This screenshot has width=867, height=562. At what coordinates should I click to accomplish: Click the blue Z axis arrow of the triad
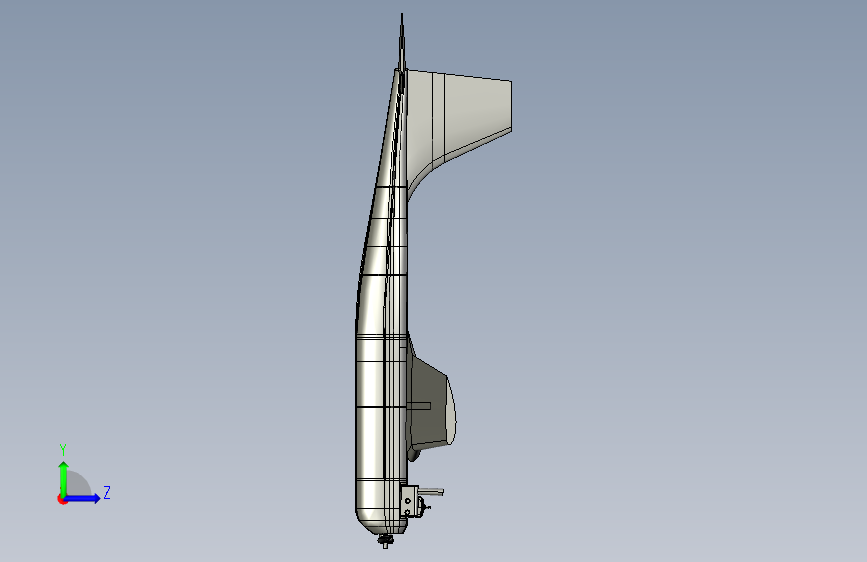(x=82, y=498)
